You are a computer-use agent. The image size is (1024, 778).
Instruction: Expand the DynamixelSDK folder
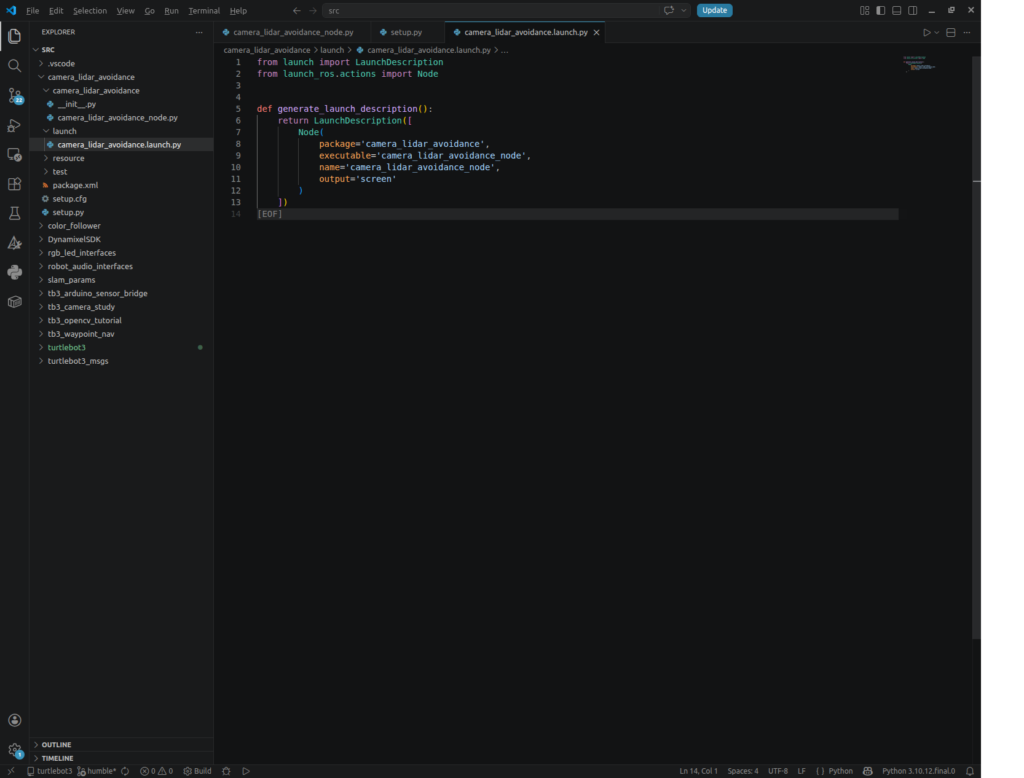[74, 239]
